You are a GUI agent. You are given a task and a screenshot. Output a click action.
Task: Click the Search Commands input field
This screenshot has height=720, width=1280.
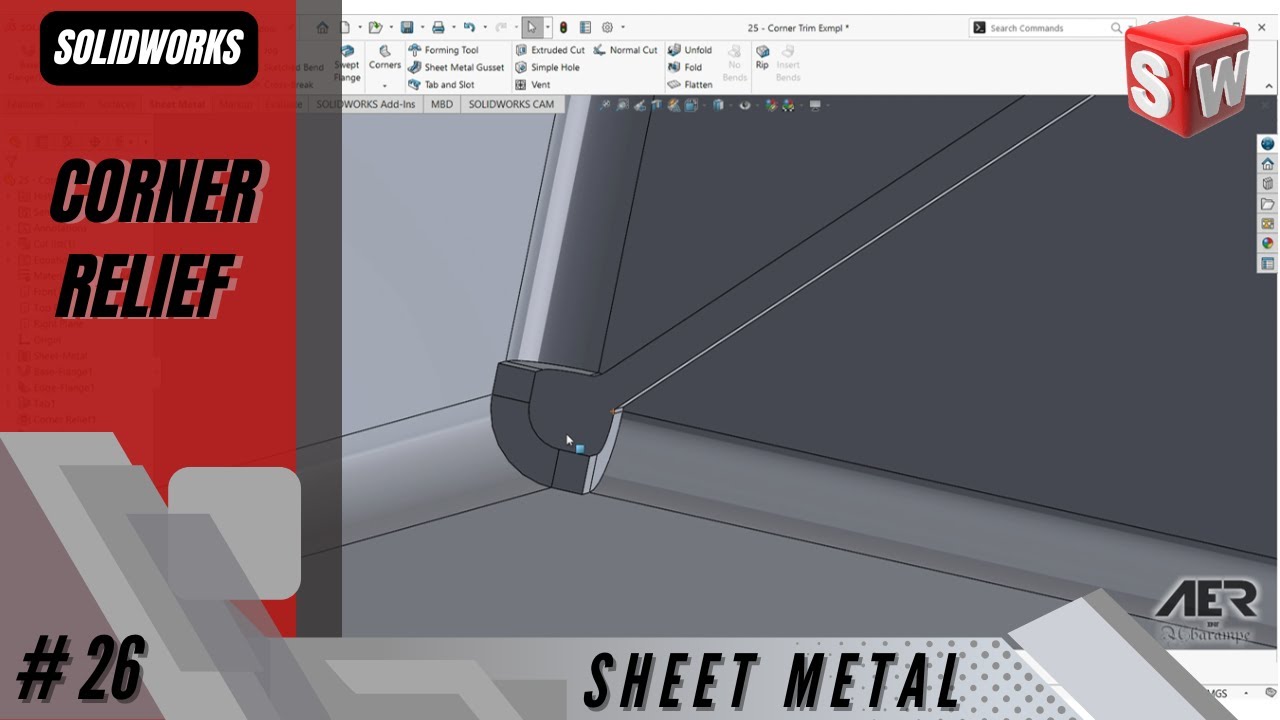(1048, 28)
